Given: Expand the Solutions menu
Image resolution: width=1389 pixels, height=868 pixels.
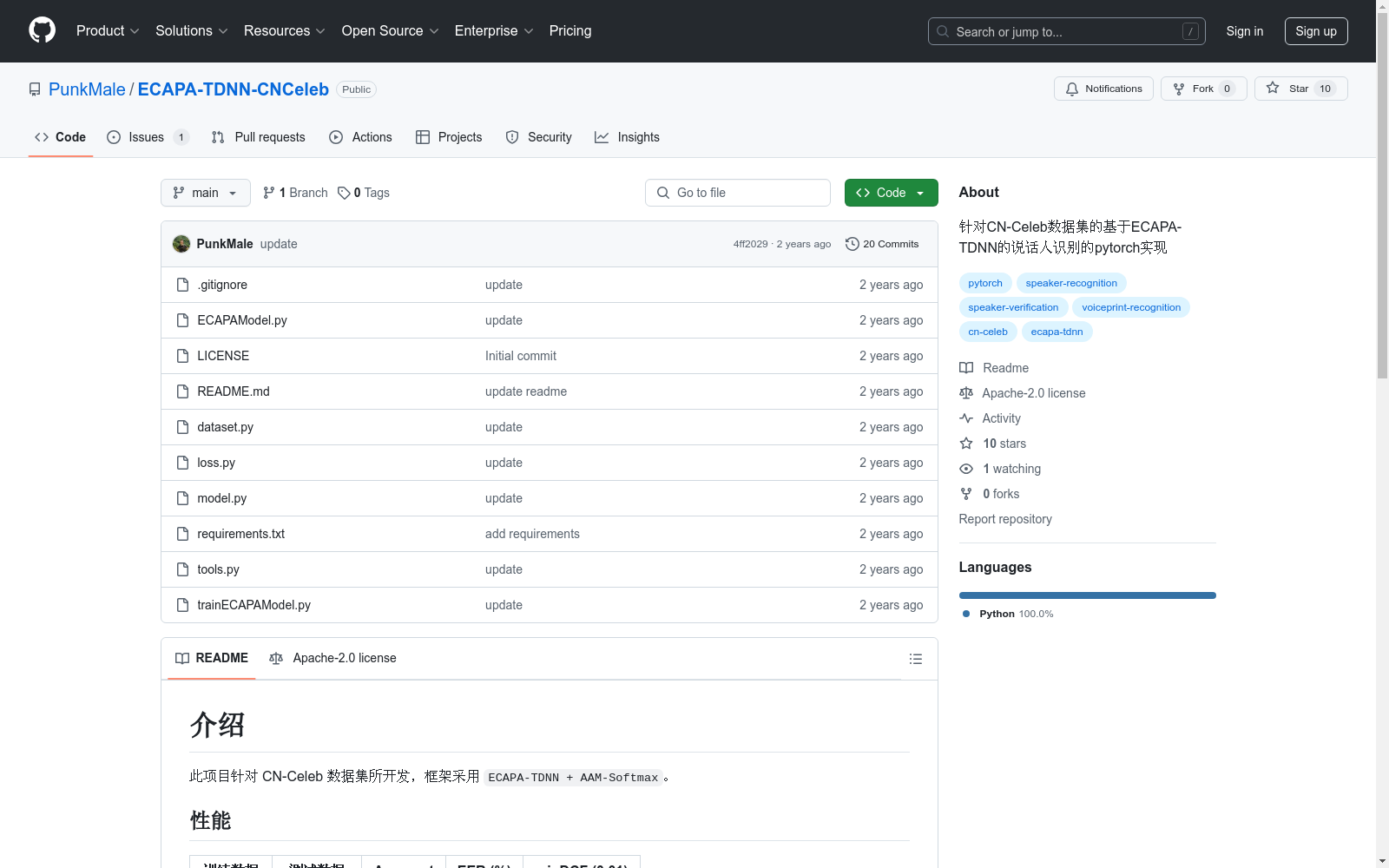Looking at the screenshot, I should [191, 30].
